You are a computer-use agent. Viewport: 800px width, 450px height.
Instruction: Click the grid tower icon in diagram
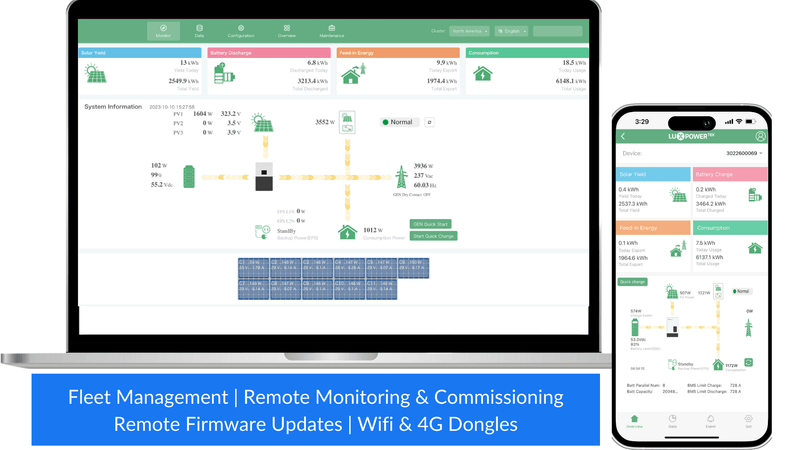click(x=402, y=177)
